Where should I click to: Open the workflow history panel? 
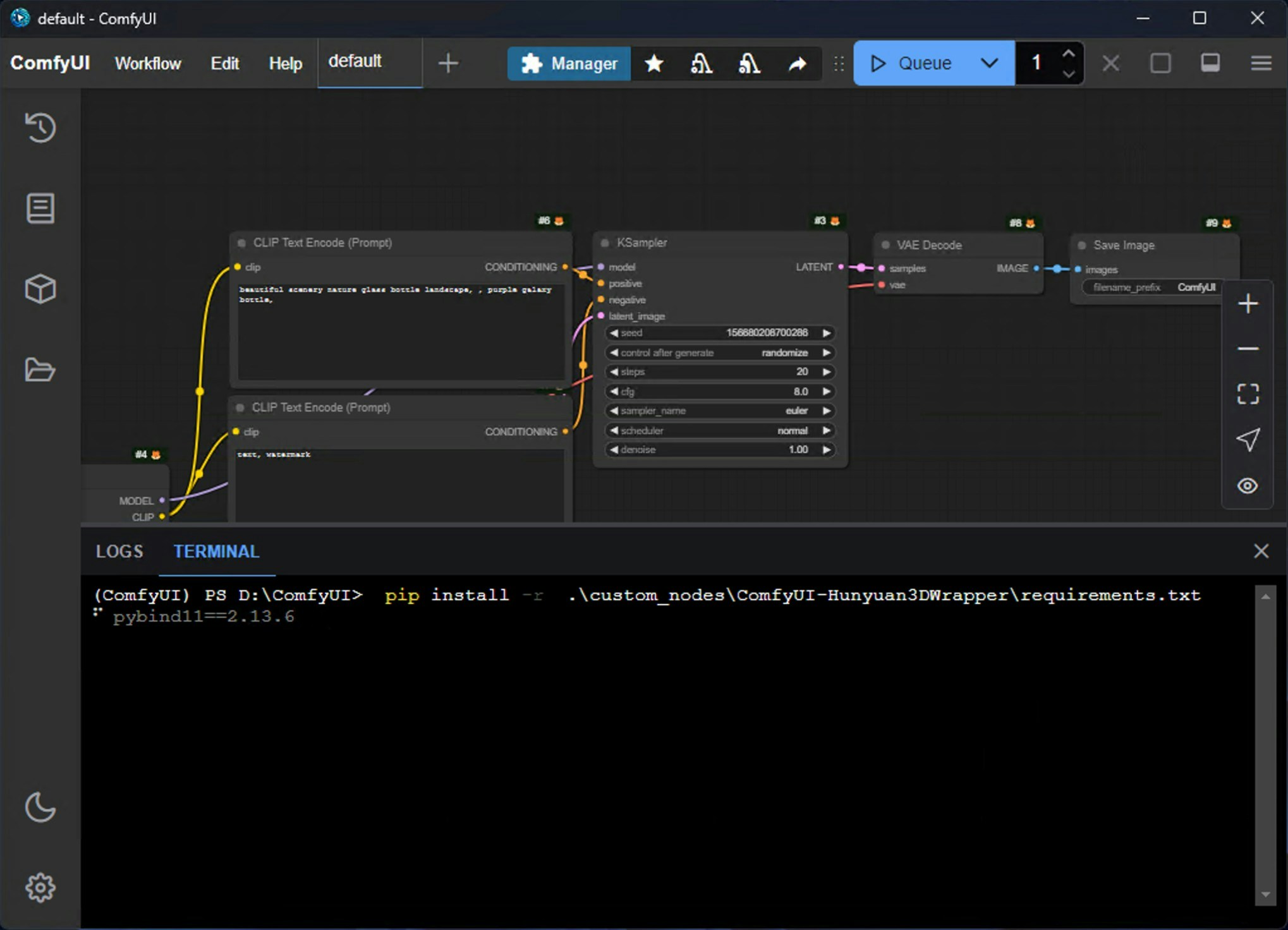click(40, 128)
